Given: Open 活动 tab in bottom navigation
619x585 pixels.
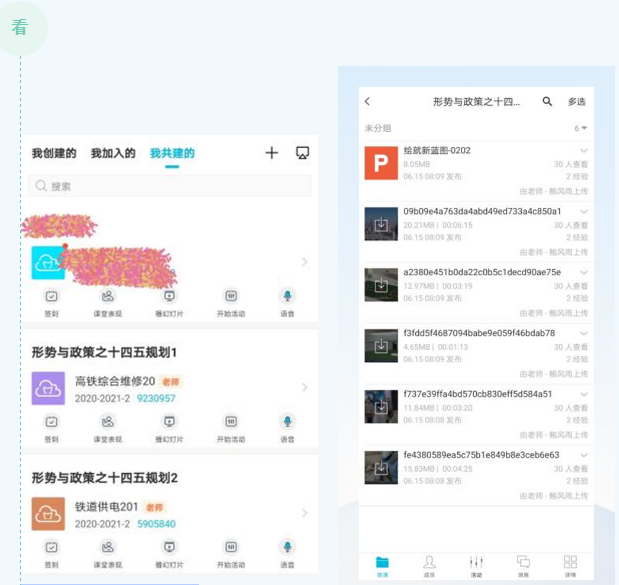Looking at the screenshot, I should pos(476,566).
